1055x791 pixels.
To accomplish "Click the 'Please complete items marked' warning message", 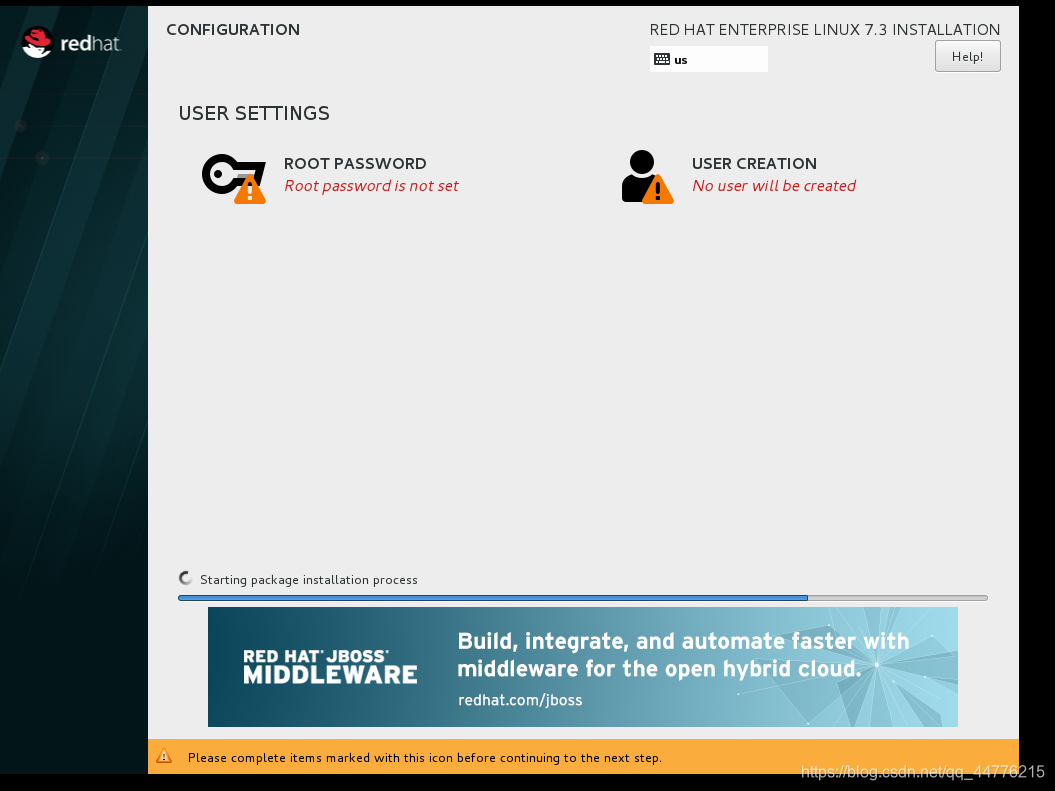I will (x=425, y=758).
